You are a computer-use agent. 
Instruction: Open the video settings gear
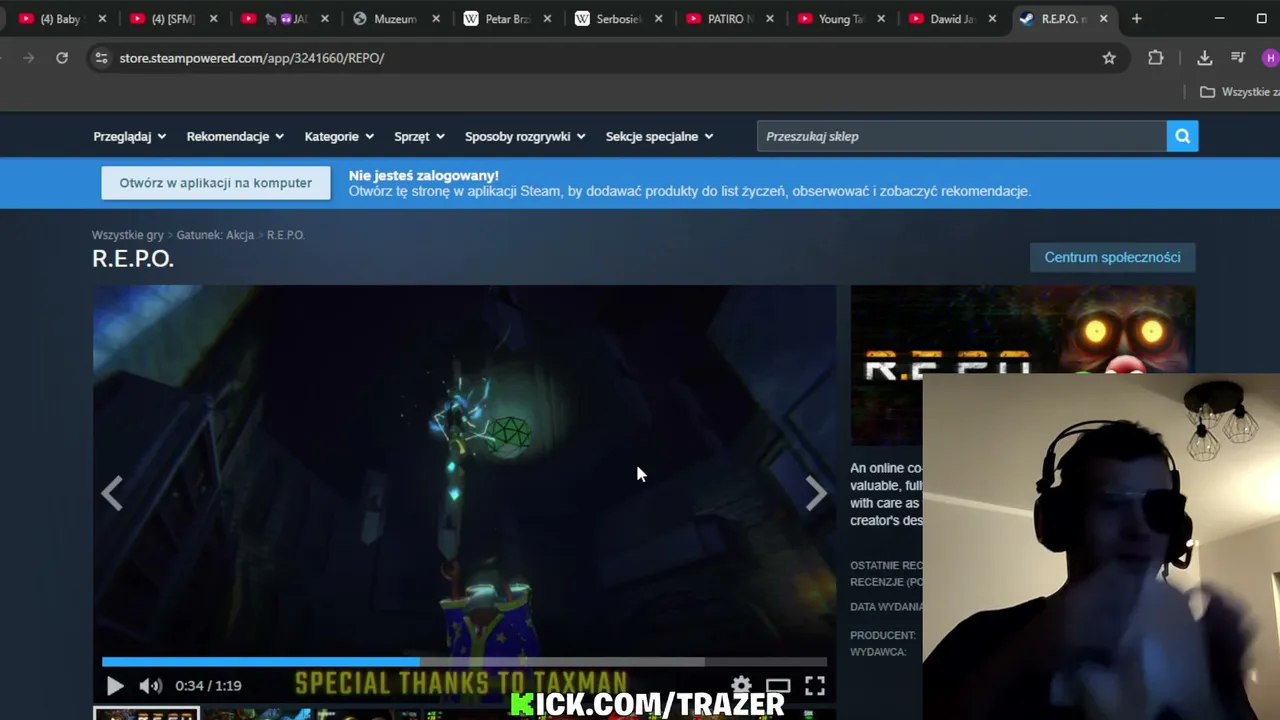tap(741, 685)
